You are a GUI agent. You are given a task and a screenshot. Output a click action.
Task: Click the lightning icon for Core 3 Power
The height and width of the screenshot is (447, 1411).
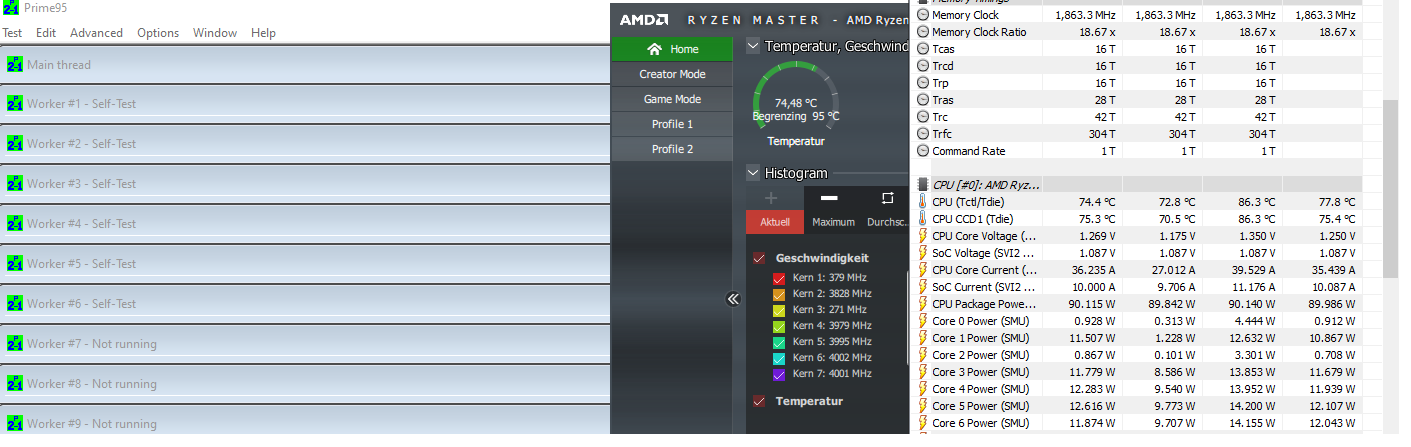click(x=923, y=372)
